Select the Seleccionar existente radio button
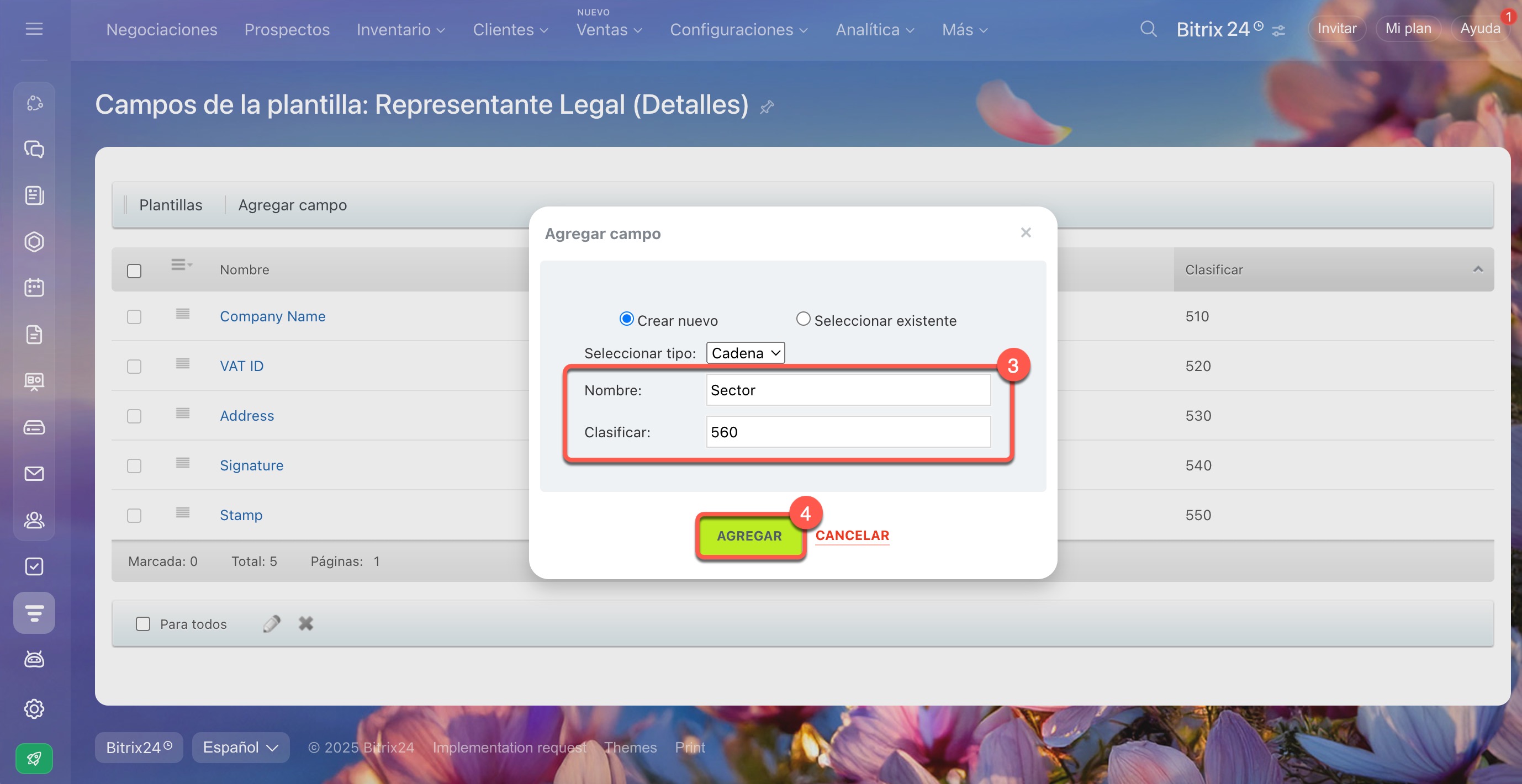1522x784 pixels. point(803,319)
